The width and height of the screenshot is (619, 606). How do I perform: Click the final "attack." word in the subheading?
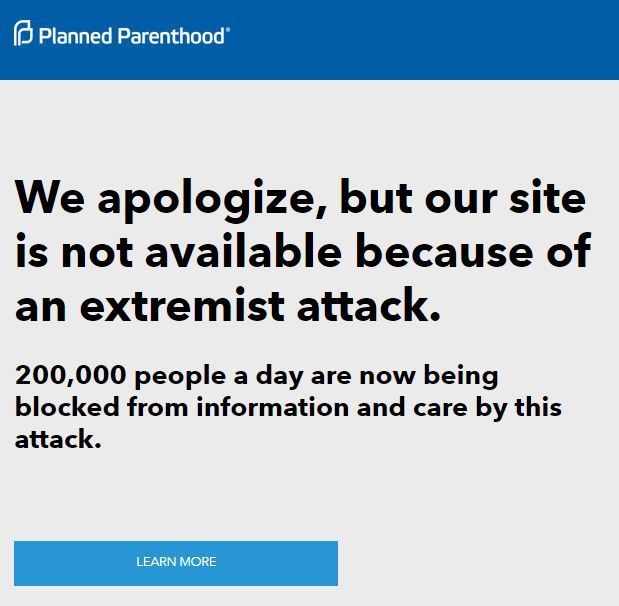(59, 440)
